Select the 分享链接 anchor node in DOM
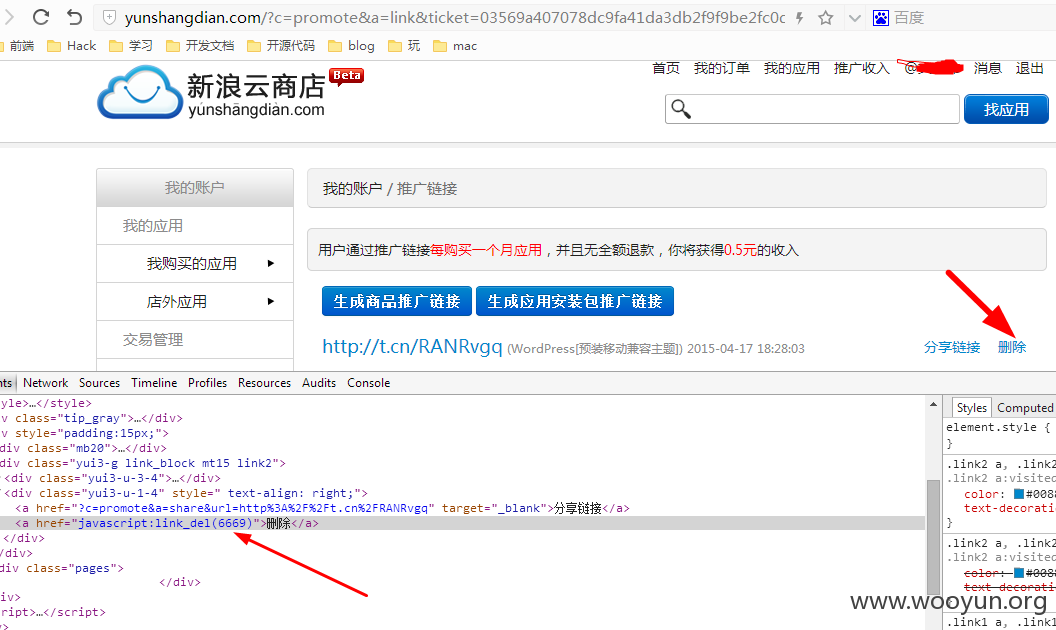Screen dimensions: 1056x630 pyautogui.click(x=323, y=508)
